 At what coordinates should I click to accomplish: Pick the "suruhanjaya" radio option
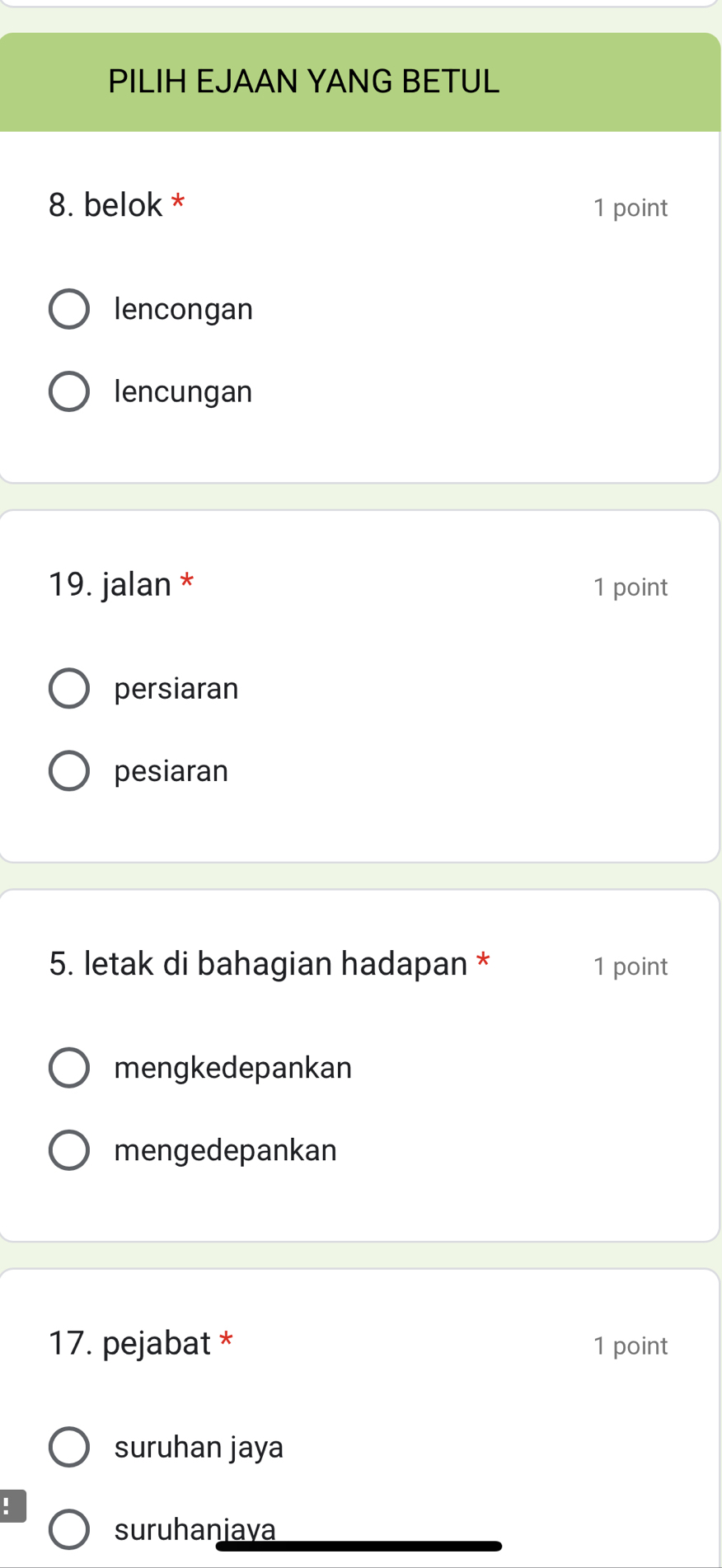pos(69,1529)
